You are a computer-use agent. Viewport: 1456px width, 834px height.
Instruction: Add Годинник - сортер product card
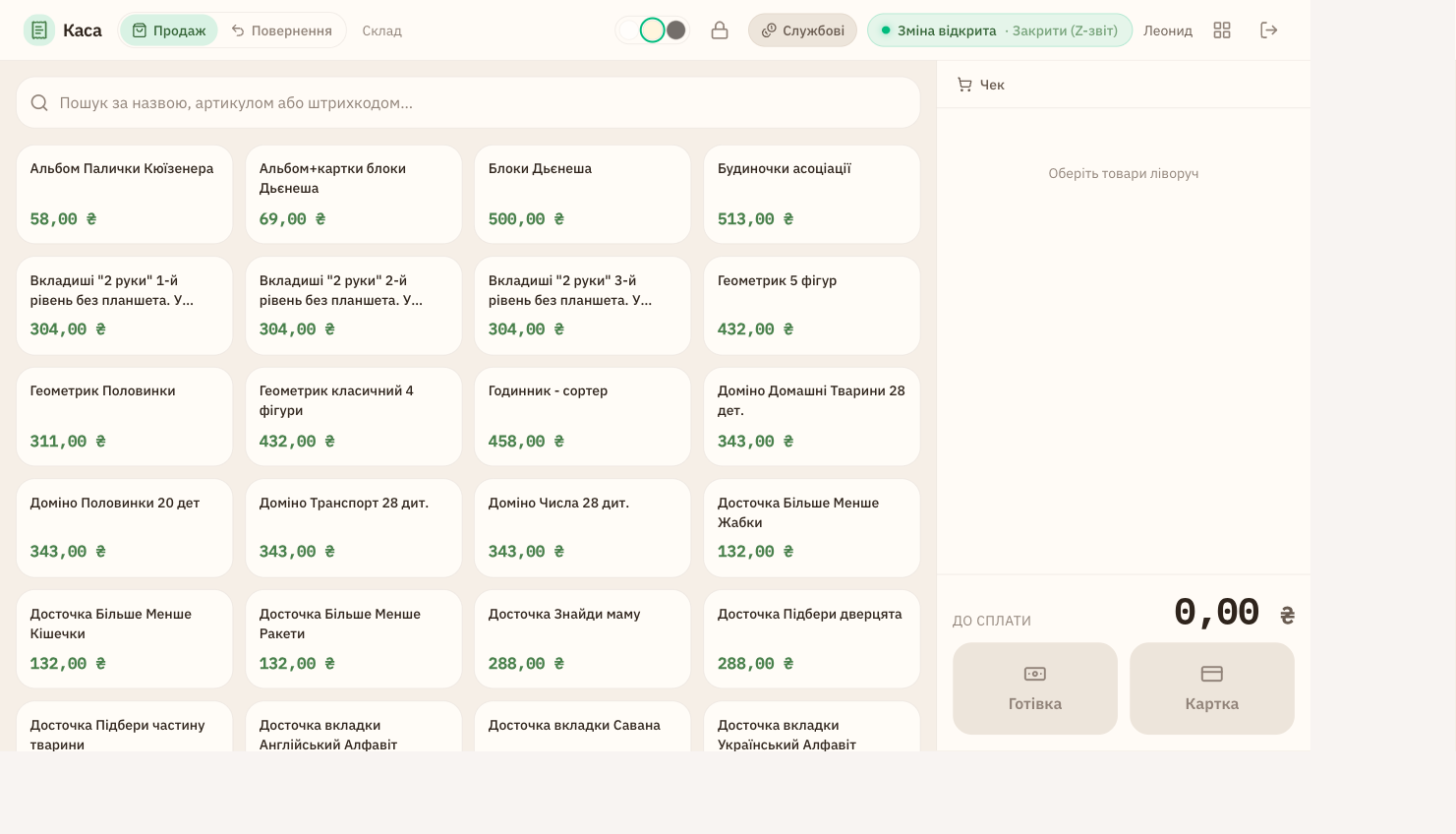click(x=583, y=417)
